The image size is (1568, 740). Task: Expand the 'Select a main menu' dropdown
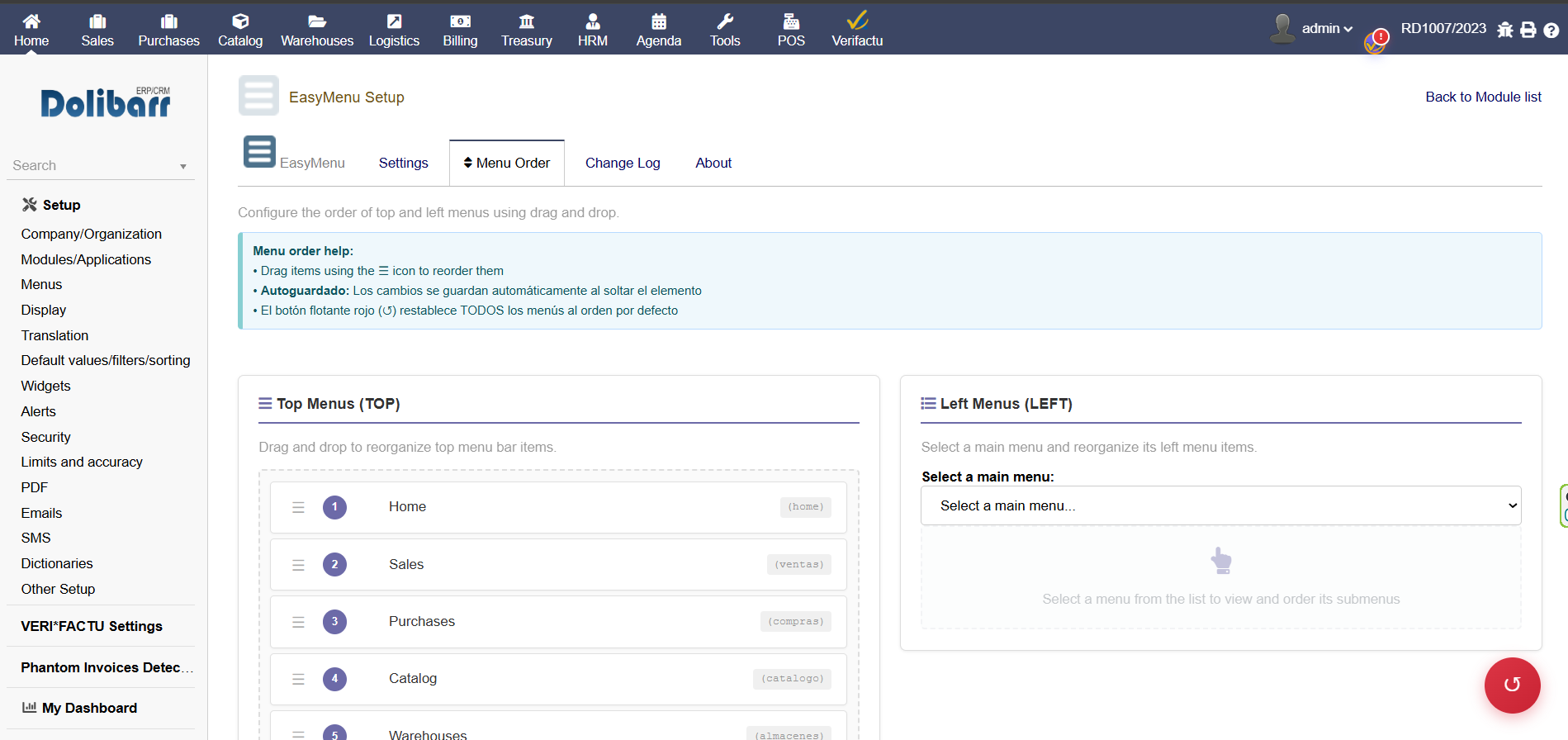tap(1220, 505)
